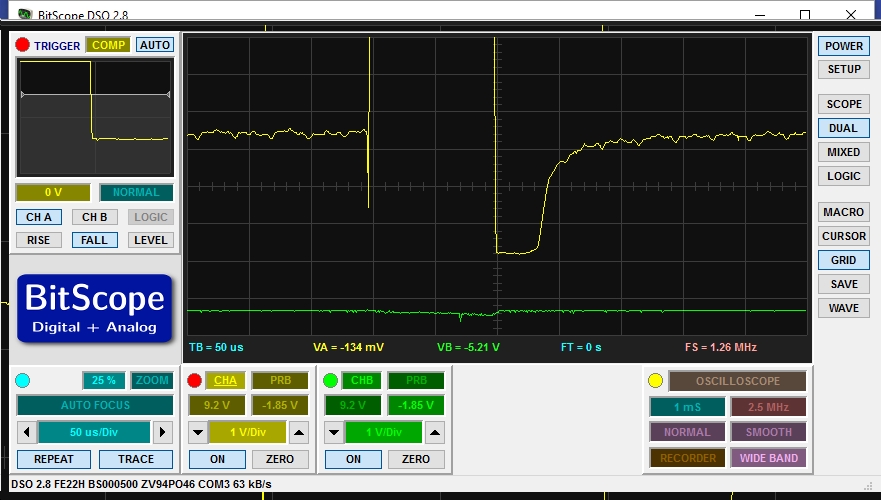Switch to LOGIC display mode in right panel
Viewport: 881px width, 500px height.
[844, 176]
